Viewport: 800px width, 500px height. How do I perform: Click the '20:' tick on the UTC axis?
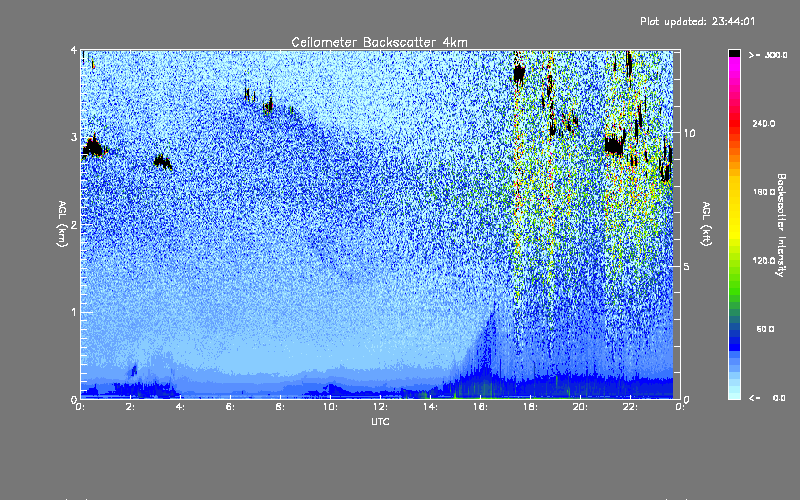point(580,407)
